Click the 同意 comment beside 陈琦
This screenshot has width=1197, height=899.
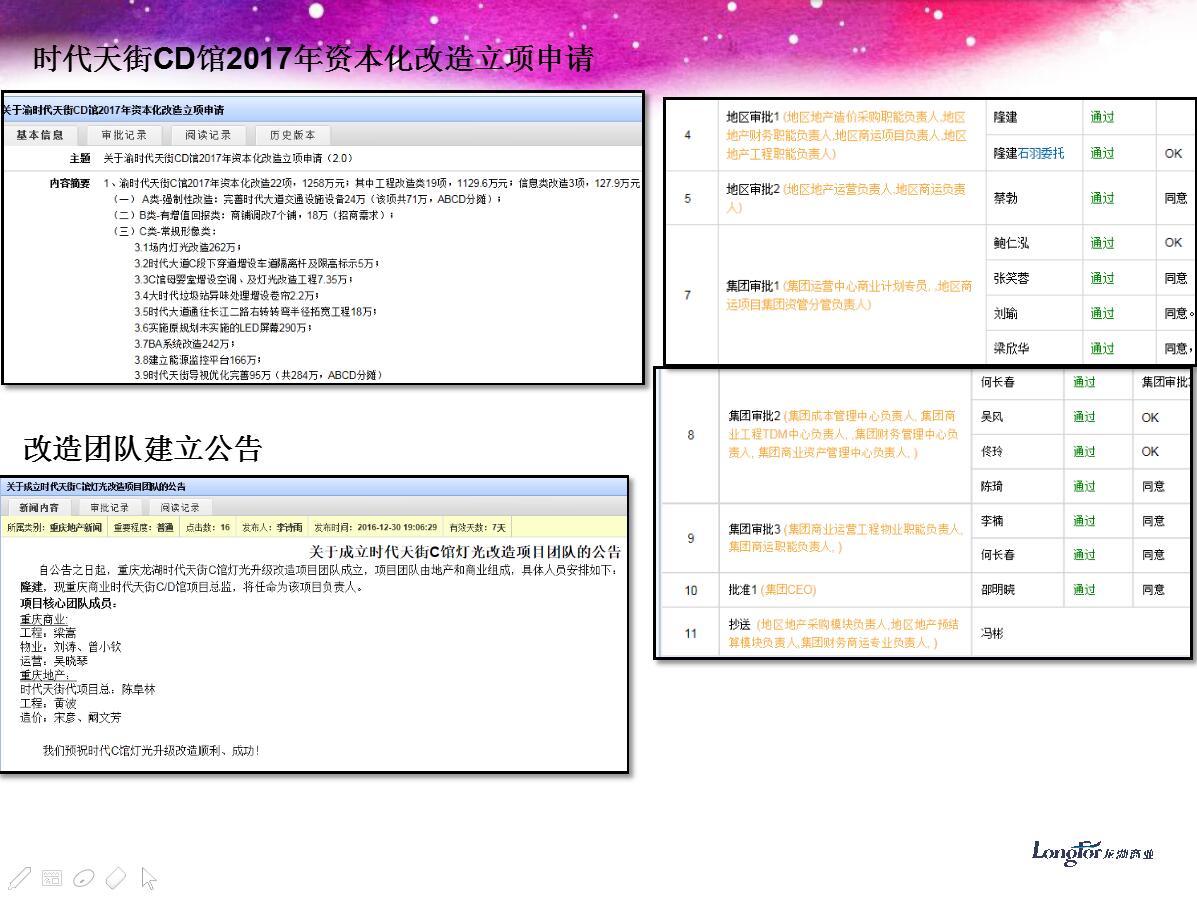point(1153,486)
